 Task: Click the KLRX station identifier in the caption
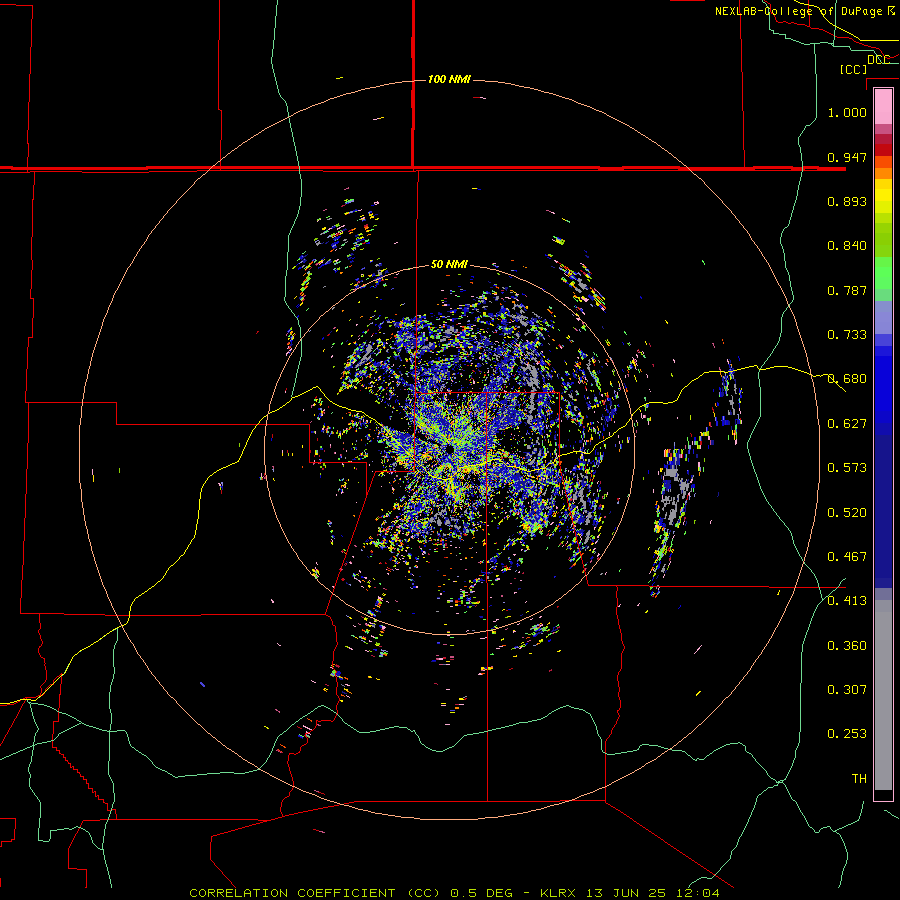[x=560, y=893]
